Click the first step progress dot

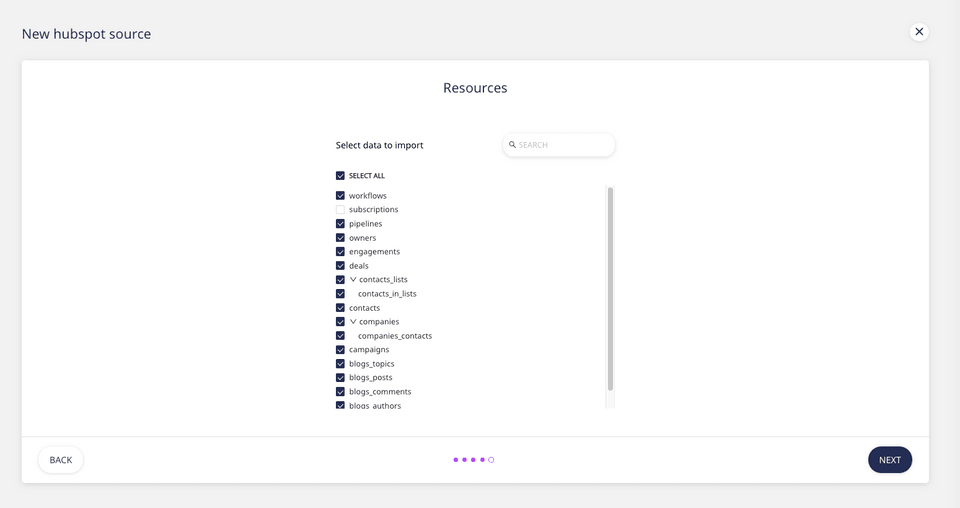tap(456, 460)
